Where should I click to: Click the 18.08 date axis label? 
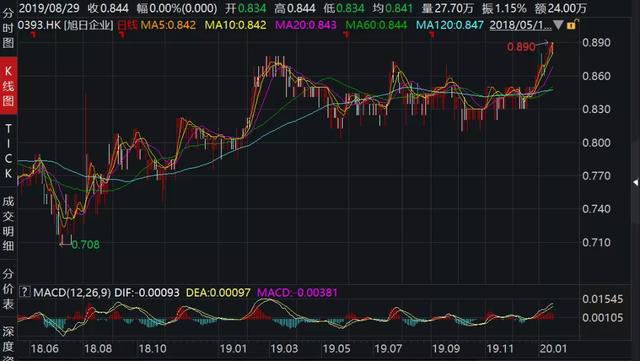[x=98, y=349]
